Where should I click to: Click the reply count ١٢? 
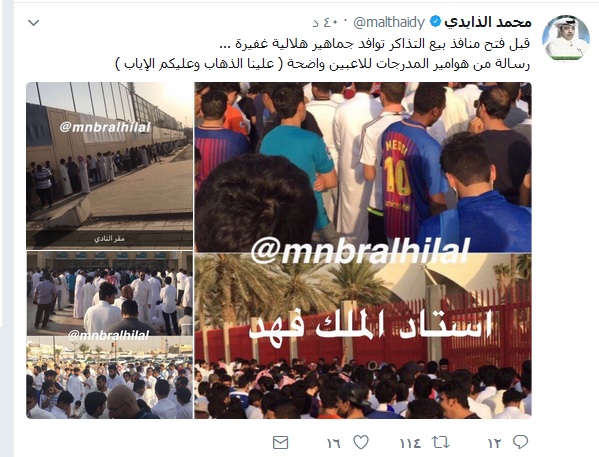(495, 443)
